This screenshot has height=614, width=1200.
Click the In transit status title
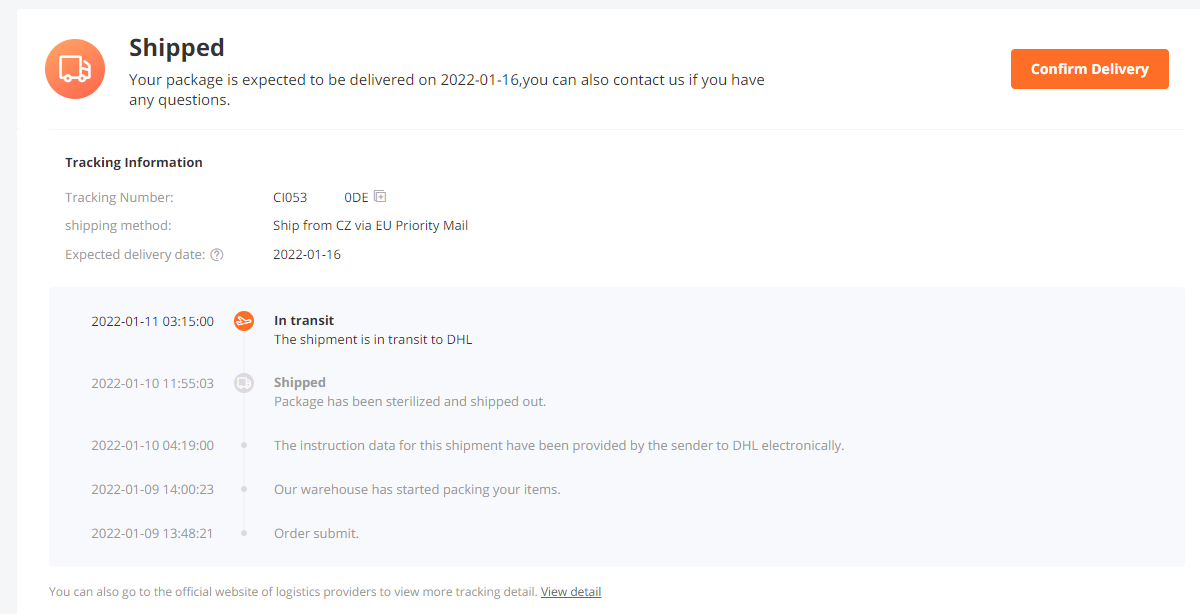pyautogui.click(x=304, y=321)
